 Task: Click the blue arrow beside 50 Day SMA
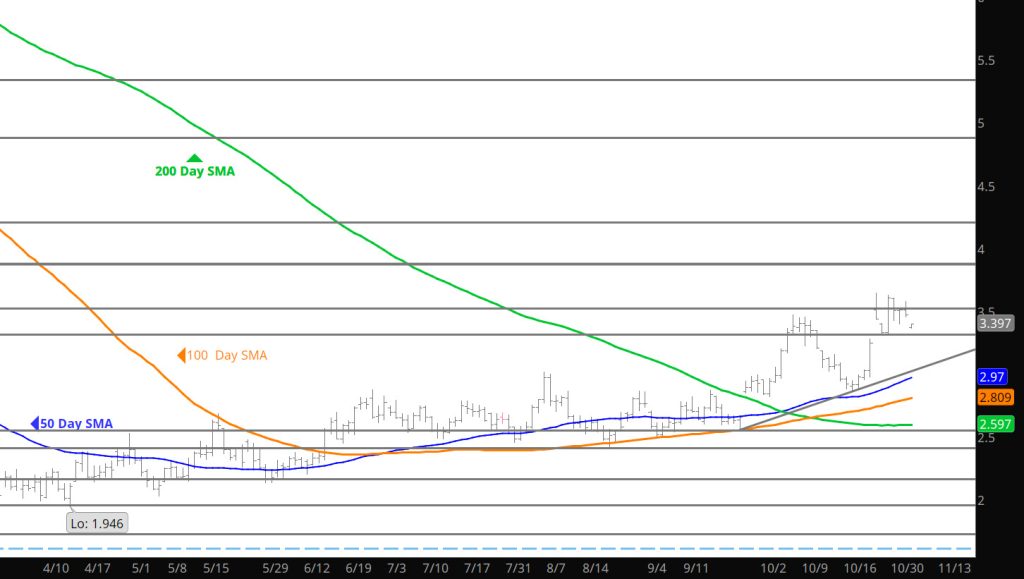[36, 424]
